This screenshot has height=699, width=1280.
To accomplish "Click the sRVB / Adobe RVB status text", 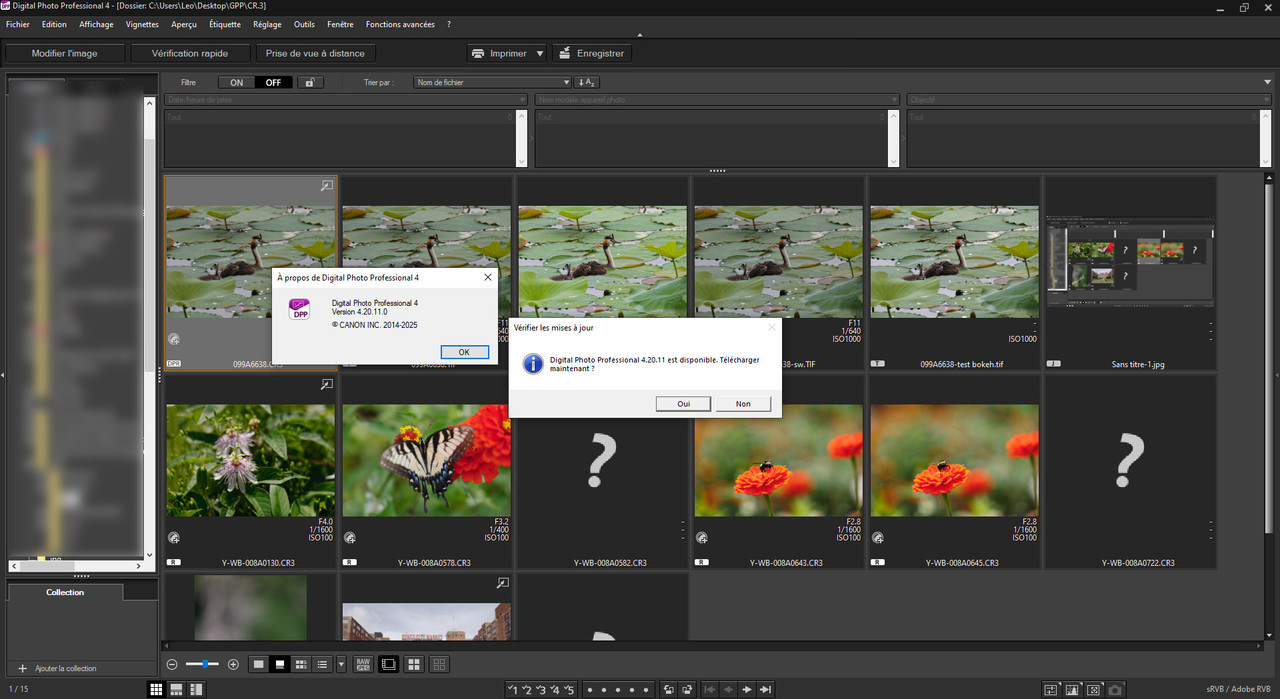I will tap(1238, 689).
